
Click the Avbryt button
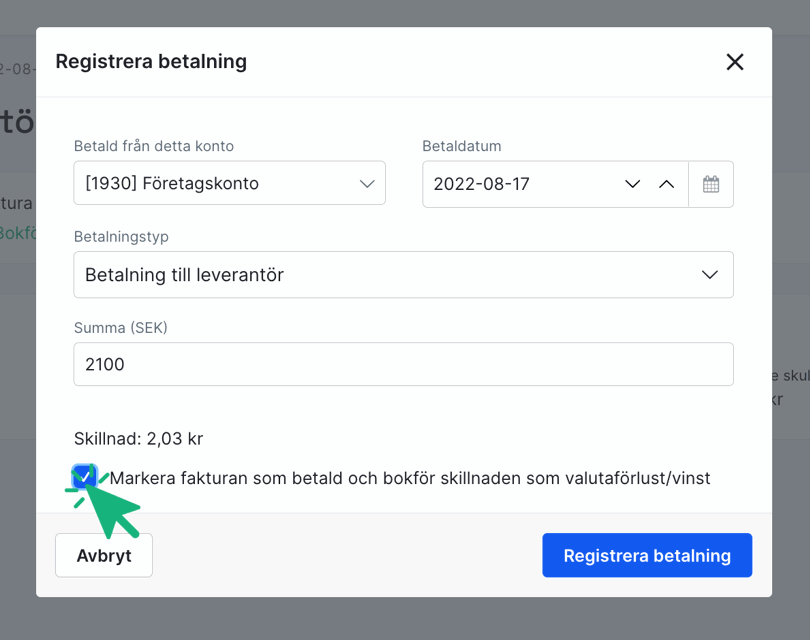[x=103, y=555]
